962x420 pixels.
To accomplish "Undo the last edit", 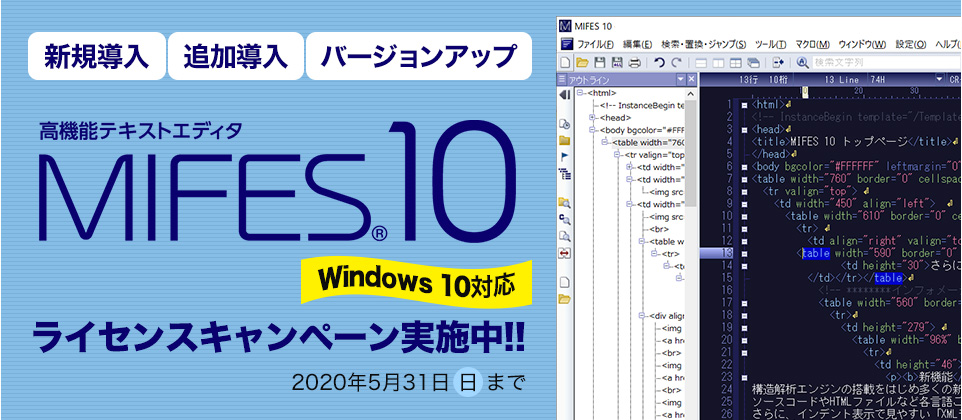I will tap(657, 63).
